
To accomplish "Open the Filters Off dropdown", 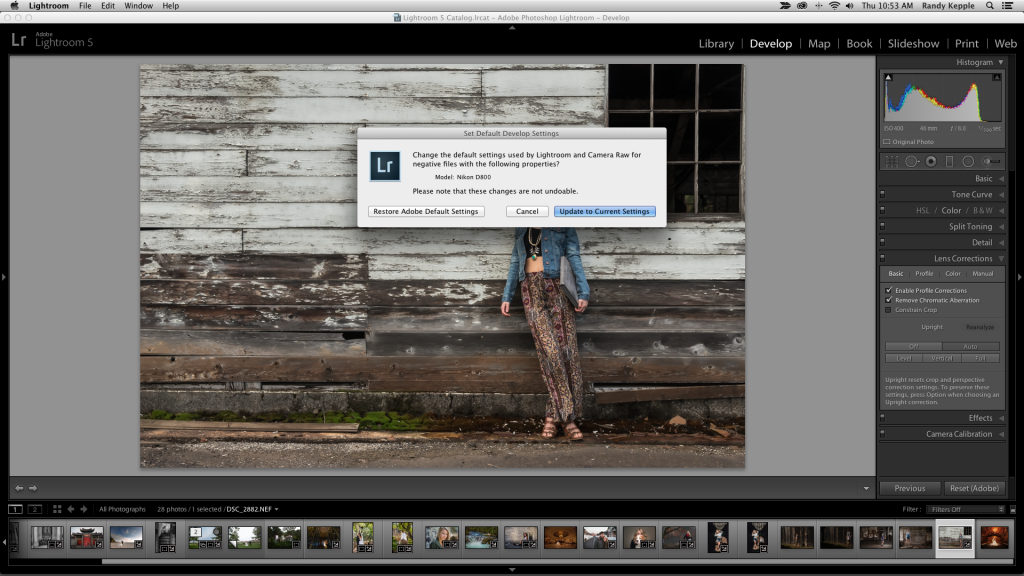I will point(965,509).
